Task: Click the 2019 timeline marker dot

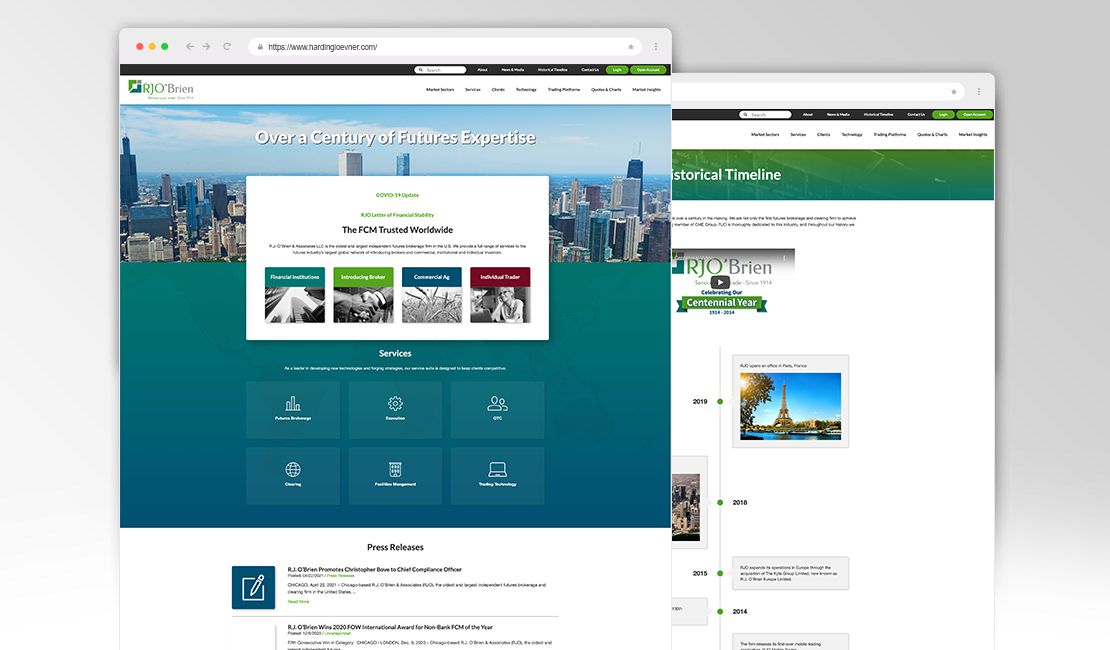Action: click(x=720, y=401)
